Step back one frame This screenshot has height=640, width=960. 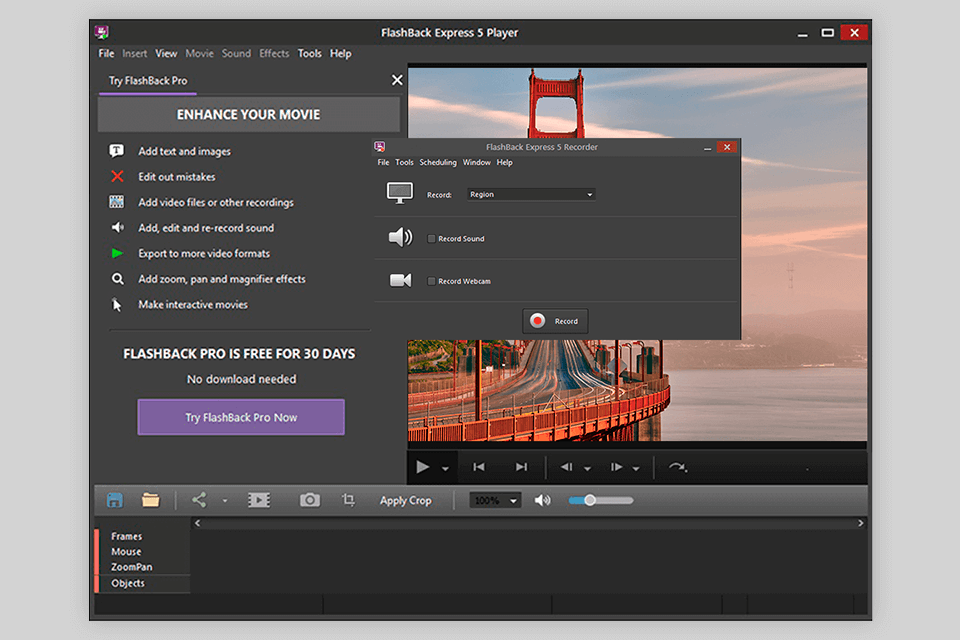pos(566,467)
